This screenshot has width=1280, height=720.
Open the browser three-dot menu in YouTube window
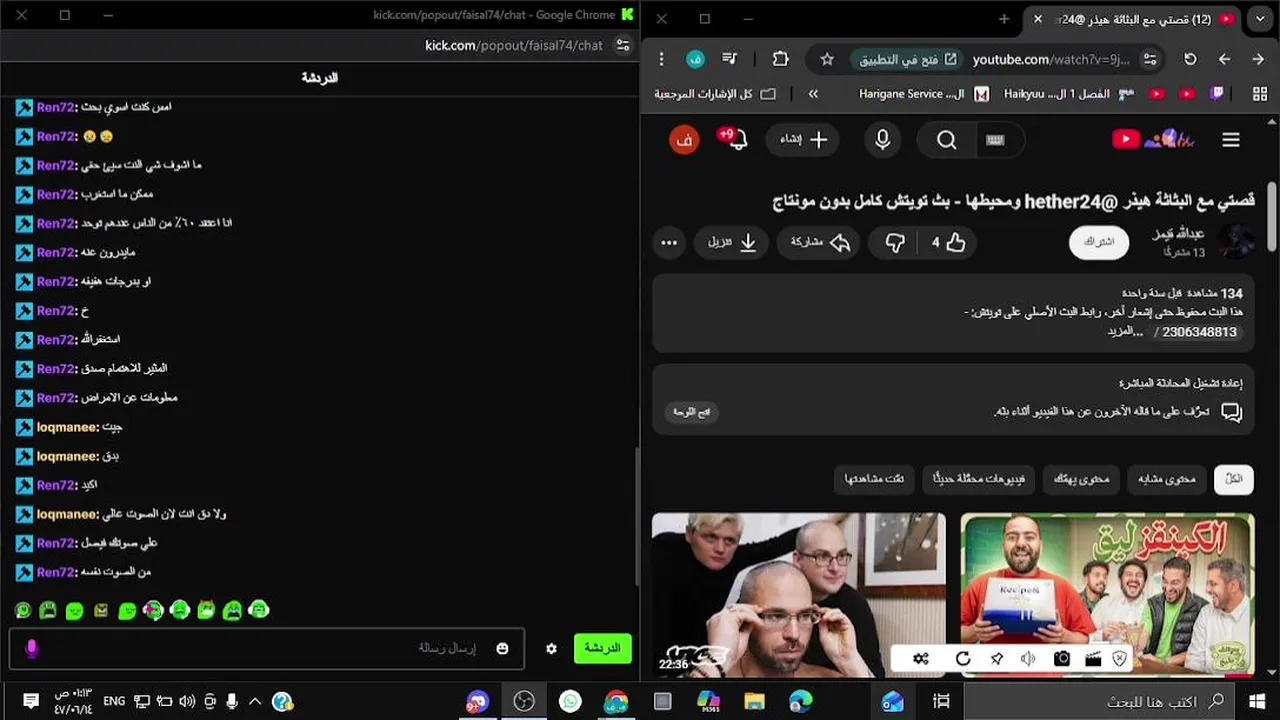click(x=661, y=59)
